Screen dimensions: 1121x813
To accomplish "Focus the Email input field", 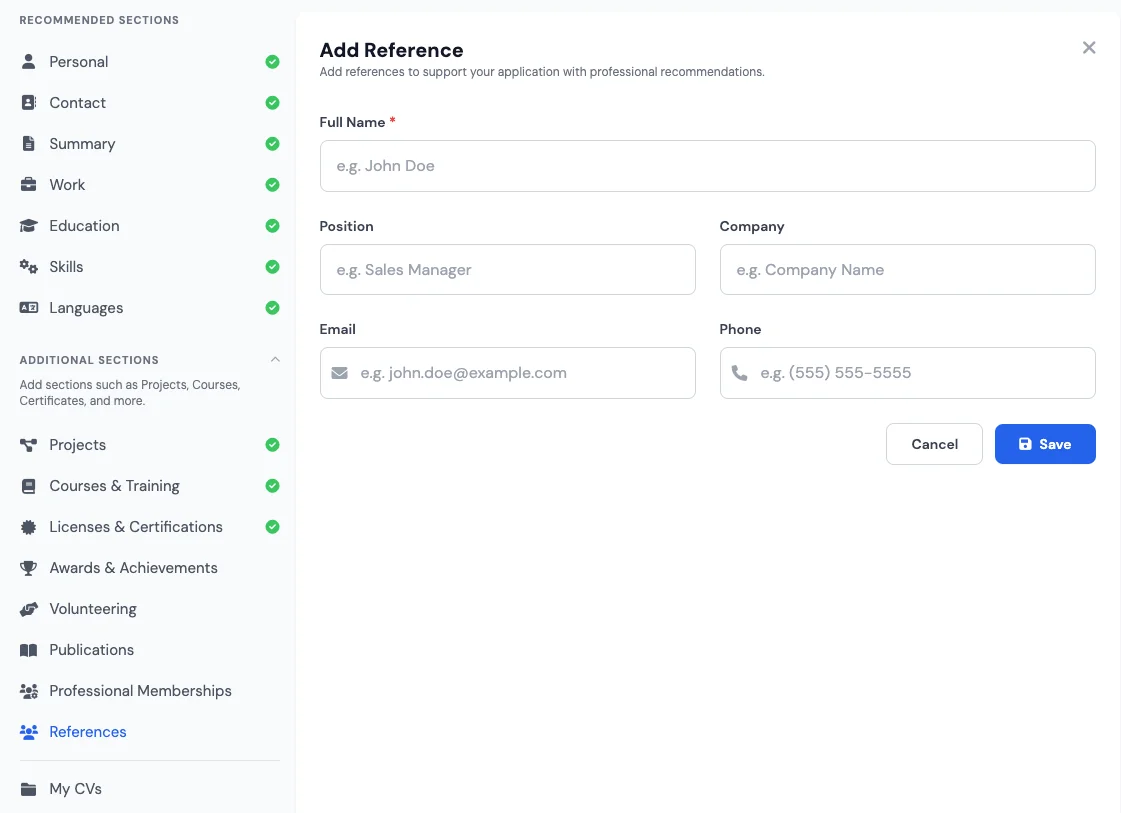I will click(508, 373).
